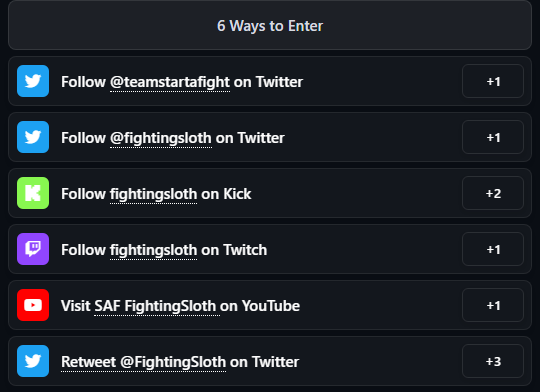Click Twitter icon beside Follow @fightingsloth
The image size is (540, 392).
(33, 137)
